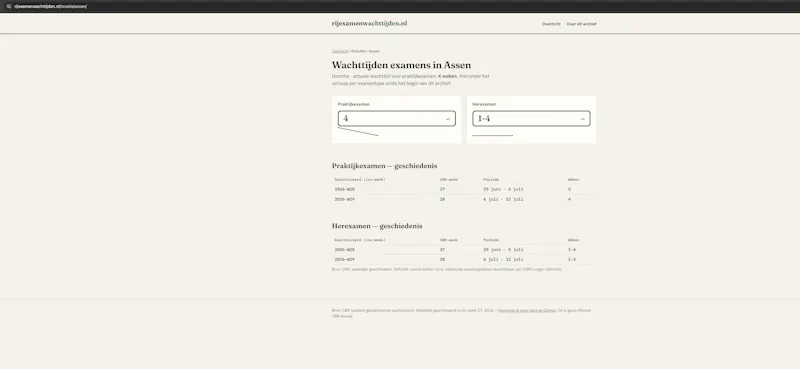800x369 pixels.
Task: Click the Praktijkexamen trend sparkline
Action: [358, 132]
